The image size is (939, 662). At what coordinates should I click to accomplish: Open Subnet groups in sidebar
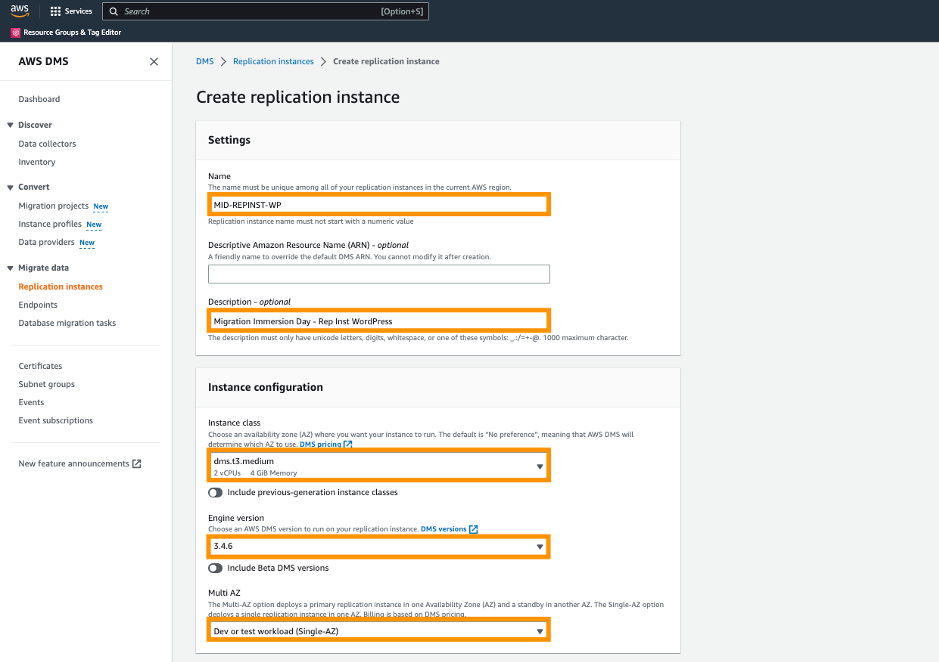[x=46, y=384]
